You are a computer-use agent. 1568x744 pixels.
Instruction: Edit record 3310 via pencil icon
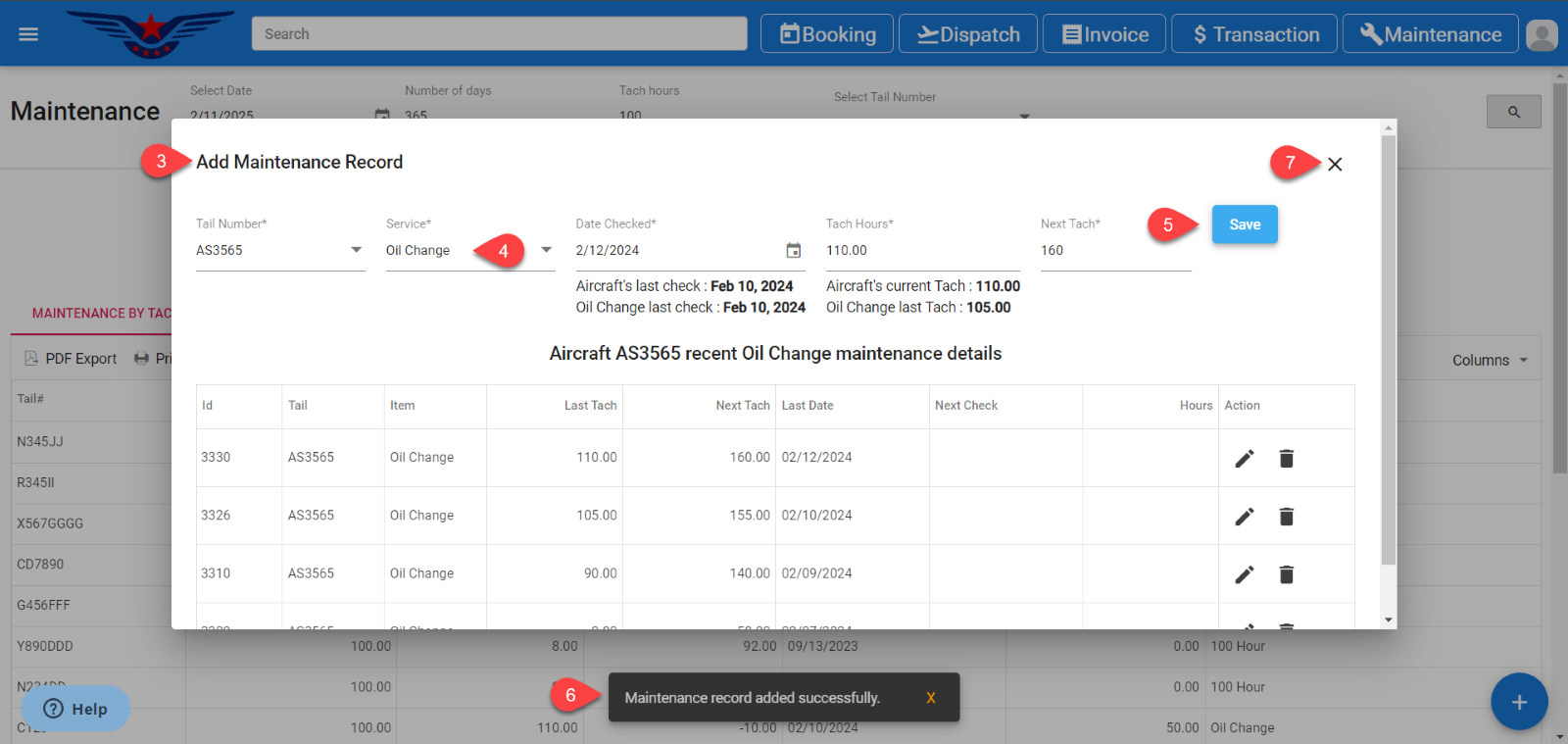click(x=1244, y=574)
